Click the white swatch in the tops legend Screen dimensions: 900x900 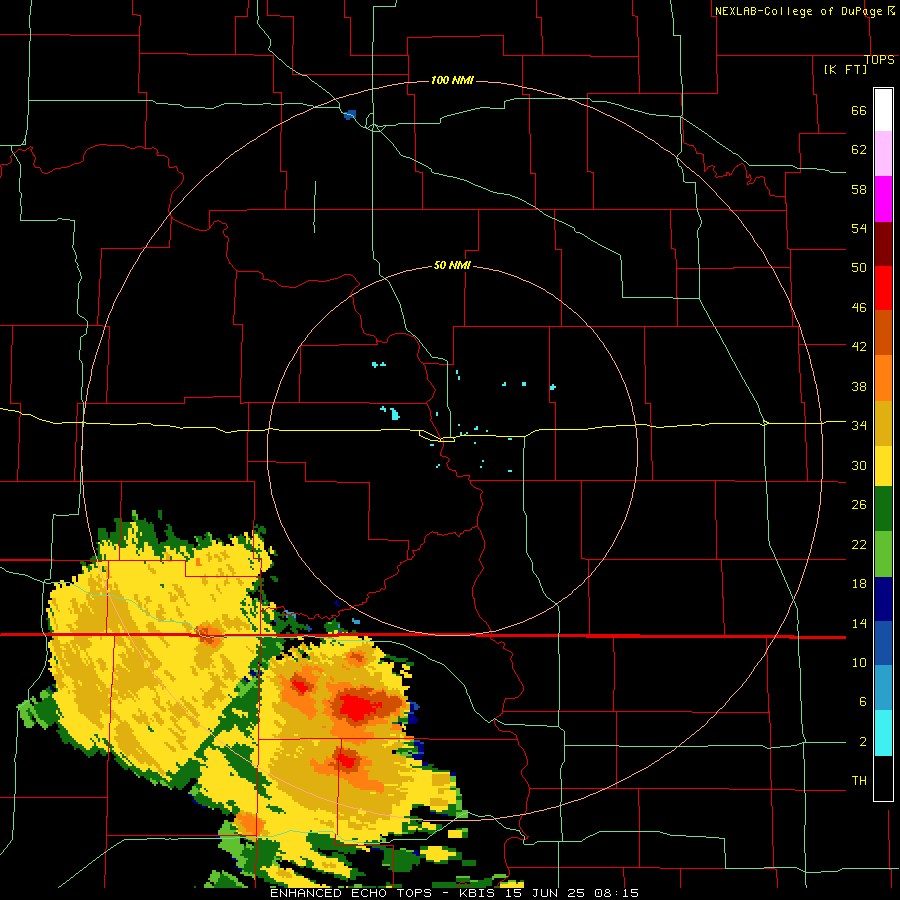click(883, 110)
